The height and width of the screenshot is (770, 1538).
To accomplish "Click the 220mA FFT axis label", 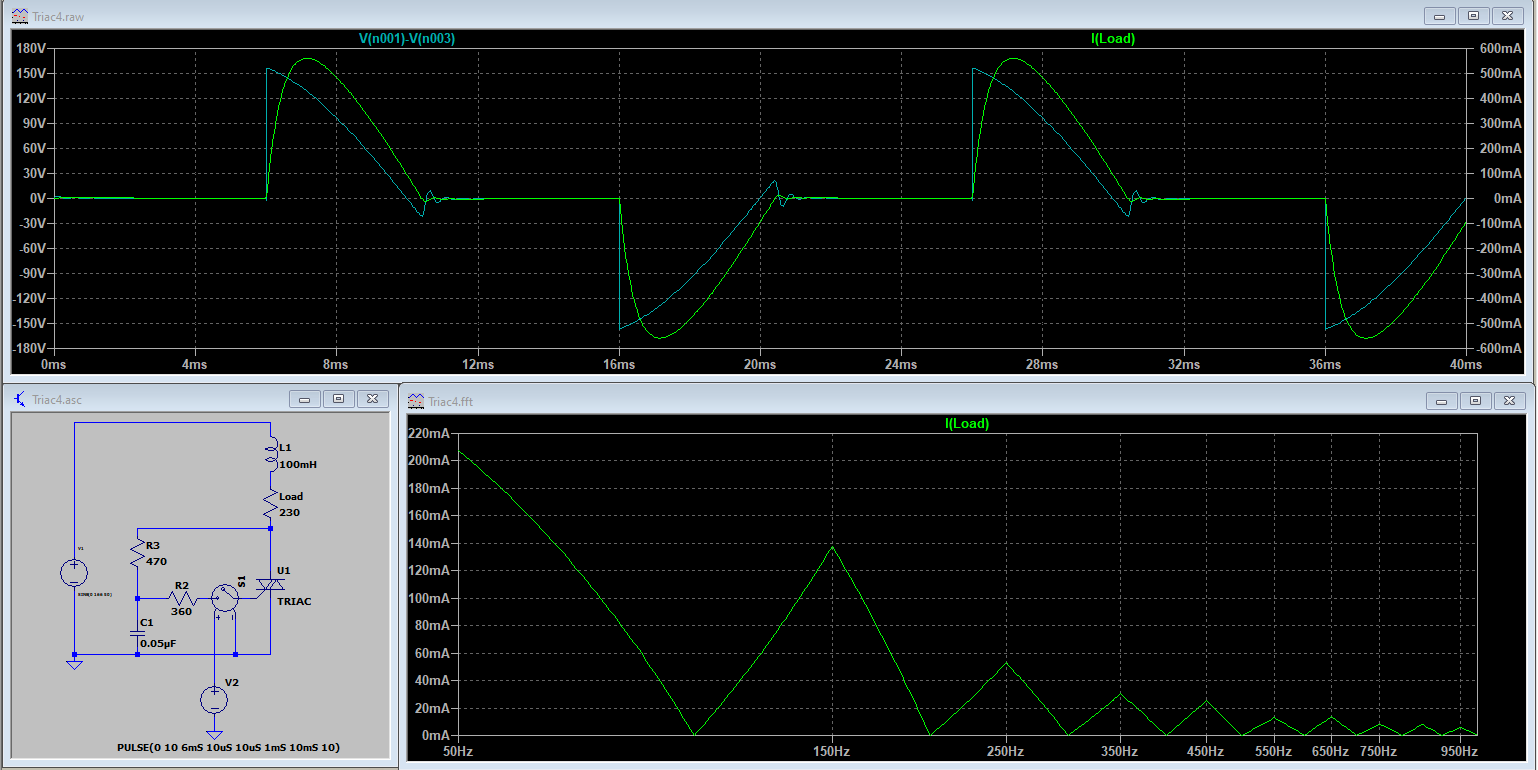I will [431, 434].
